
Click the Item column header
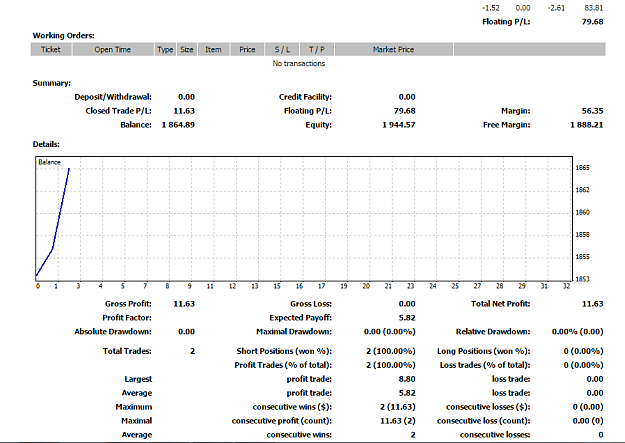pyautogui.click(x=213, y=49)
